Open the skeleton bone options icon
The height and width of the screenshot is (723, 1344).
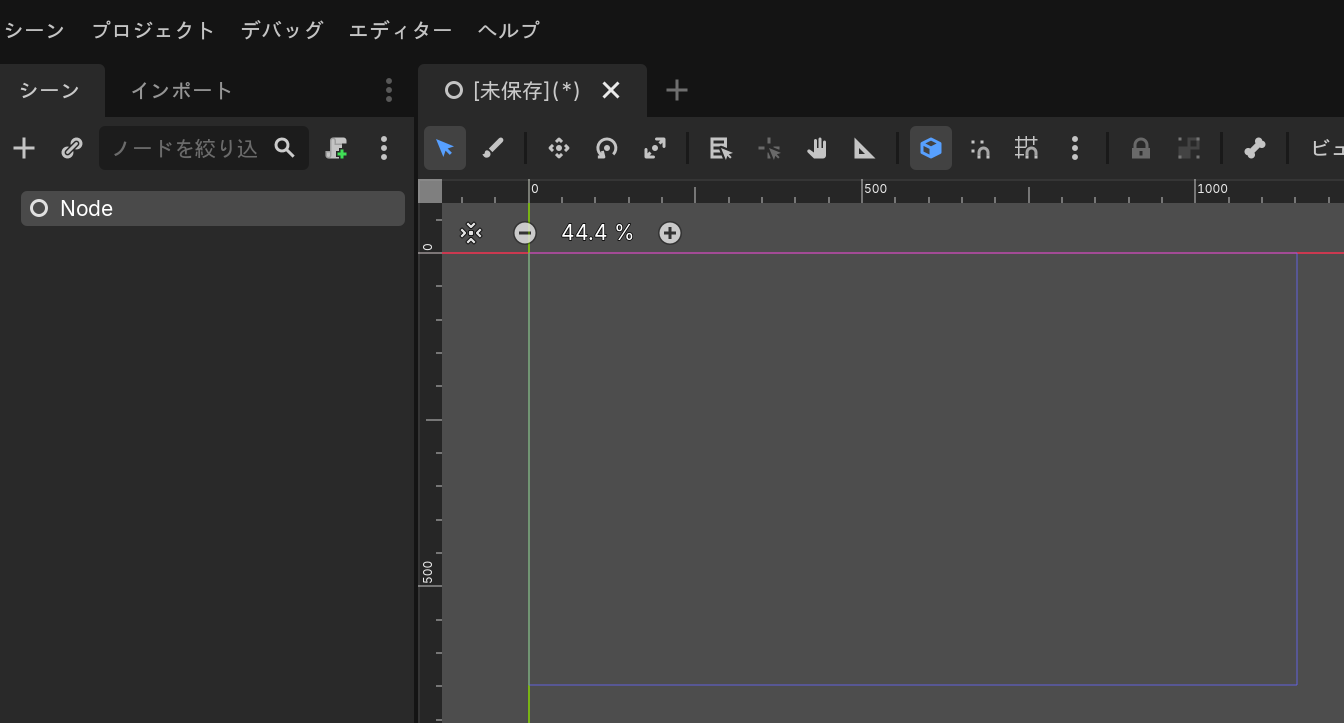[1255, 148]
